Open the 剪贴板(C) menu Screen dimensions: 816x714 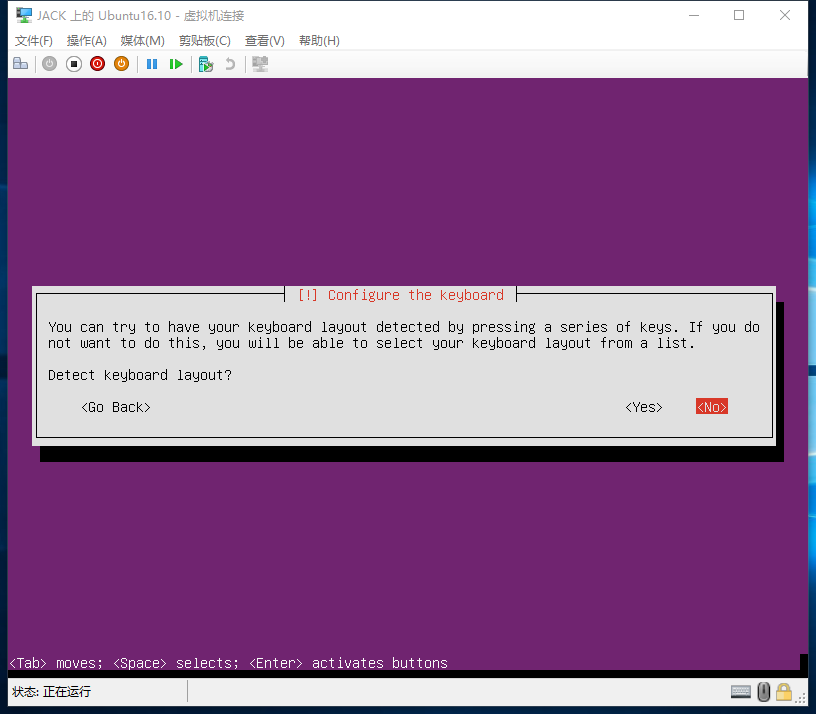205,41
